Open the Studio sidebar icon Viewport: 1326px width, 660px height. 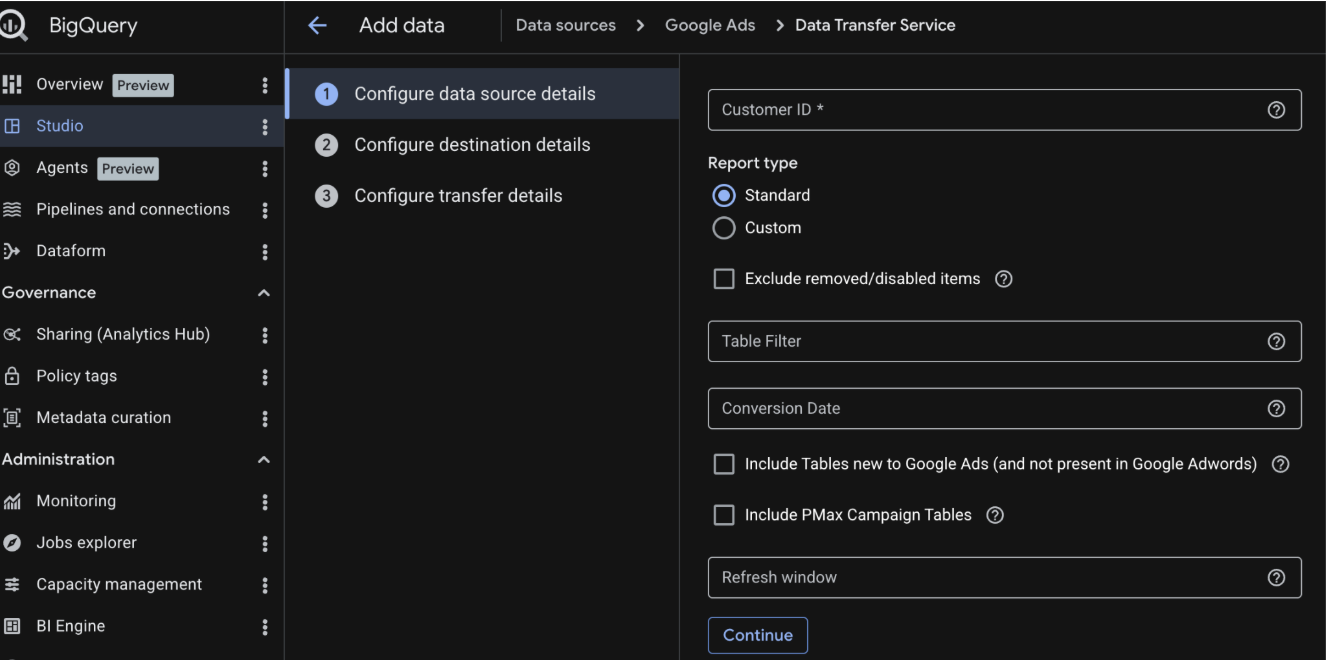point(12,126)
